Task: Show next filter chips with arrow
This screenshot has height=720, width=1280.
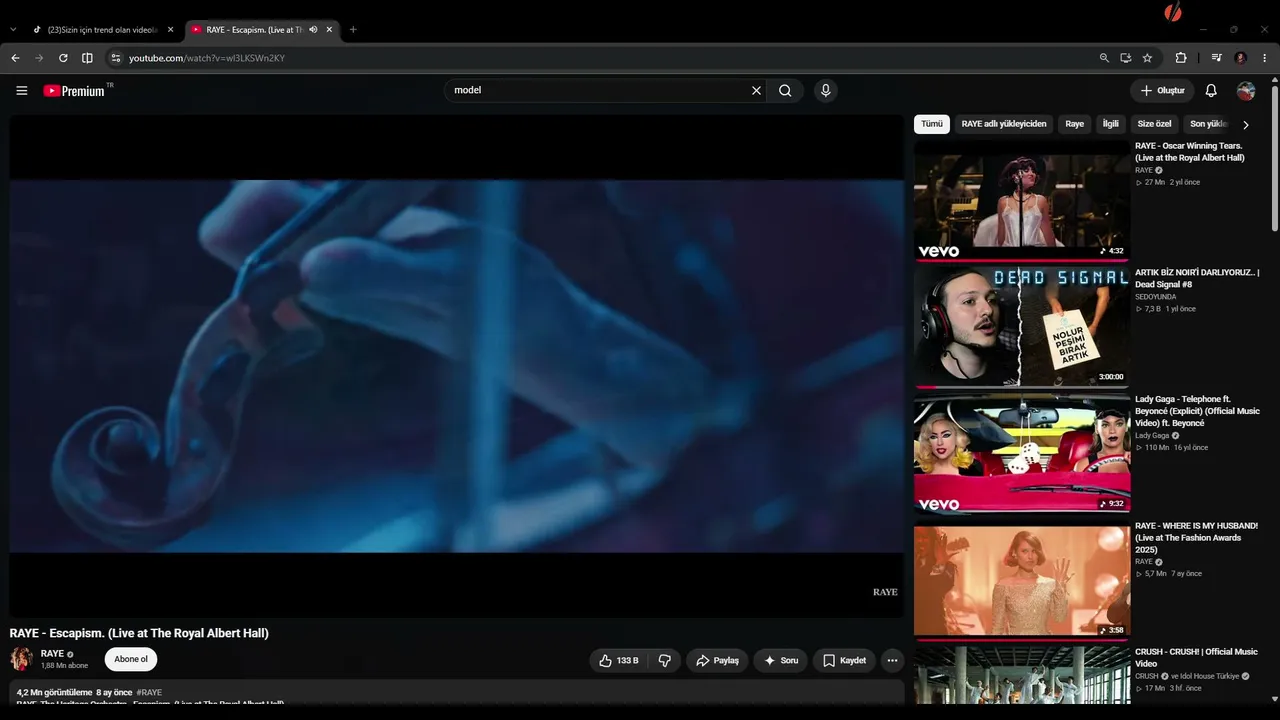Action: (x=1246, y=125)
